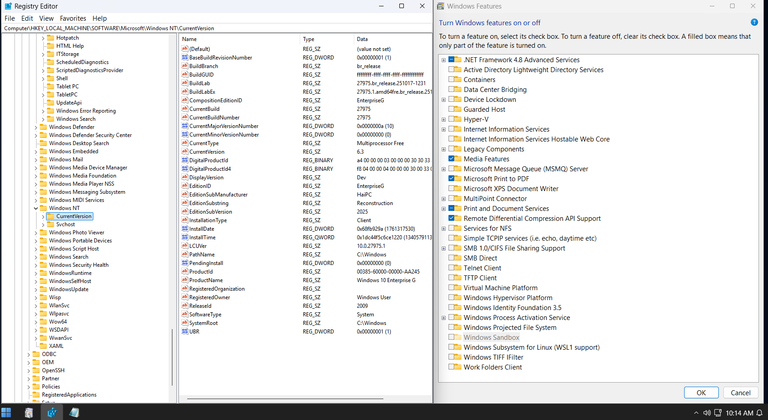Click the folder icon of Windows Defender key
Viewport: 768px width, 420px height.
[x=43, y=127]
